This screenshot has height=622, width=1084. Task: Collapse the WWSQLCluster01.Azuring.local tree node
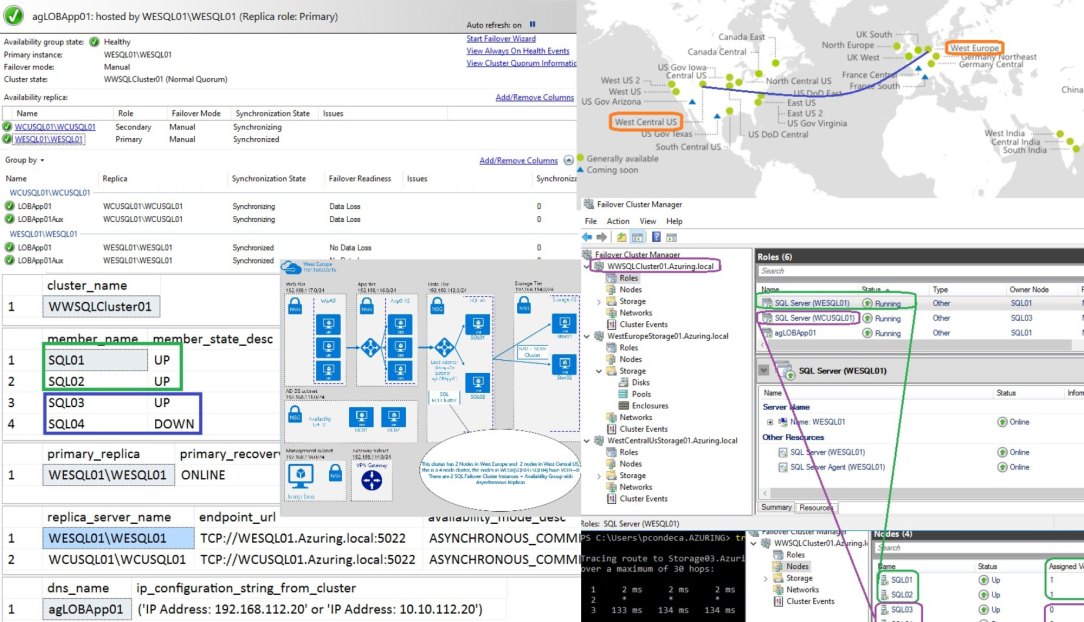pos(587,267)
